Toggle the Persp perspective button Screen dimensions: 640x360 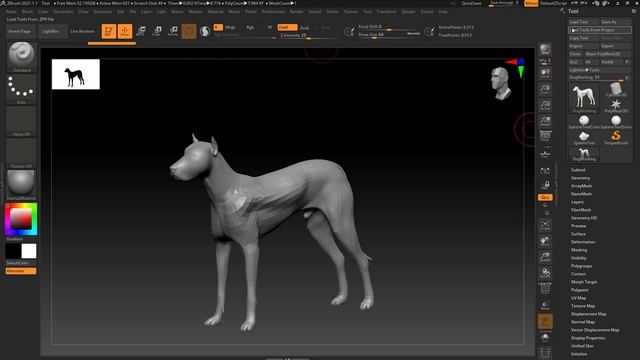(545, 136)
